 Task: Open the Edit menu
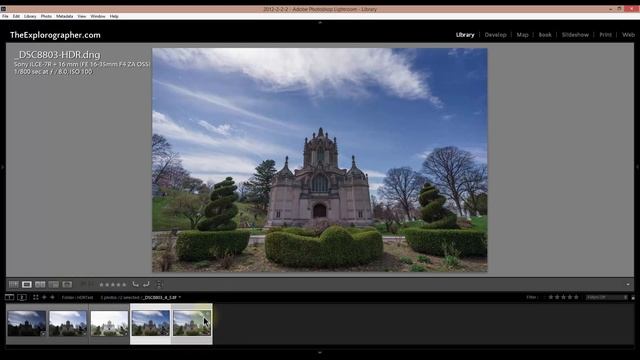pos(16,16)
